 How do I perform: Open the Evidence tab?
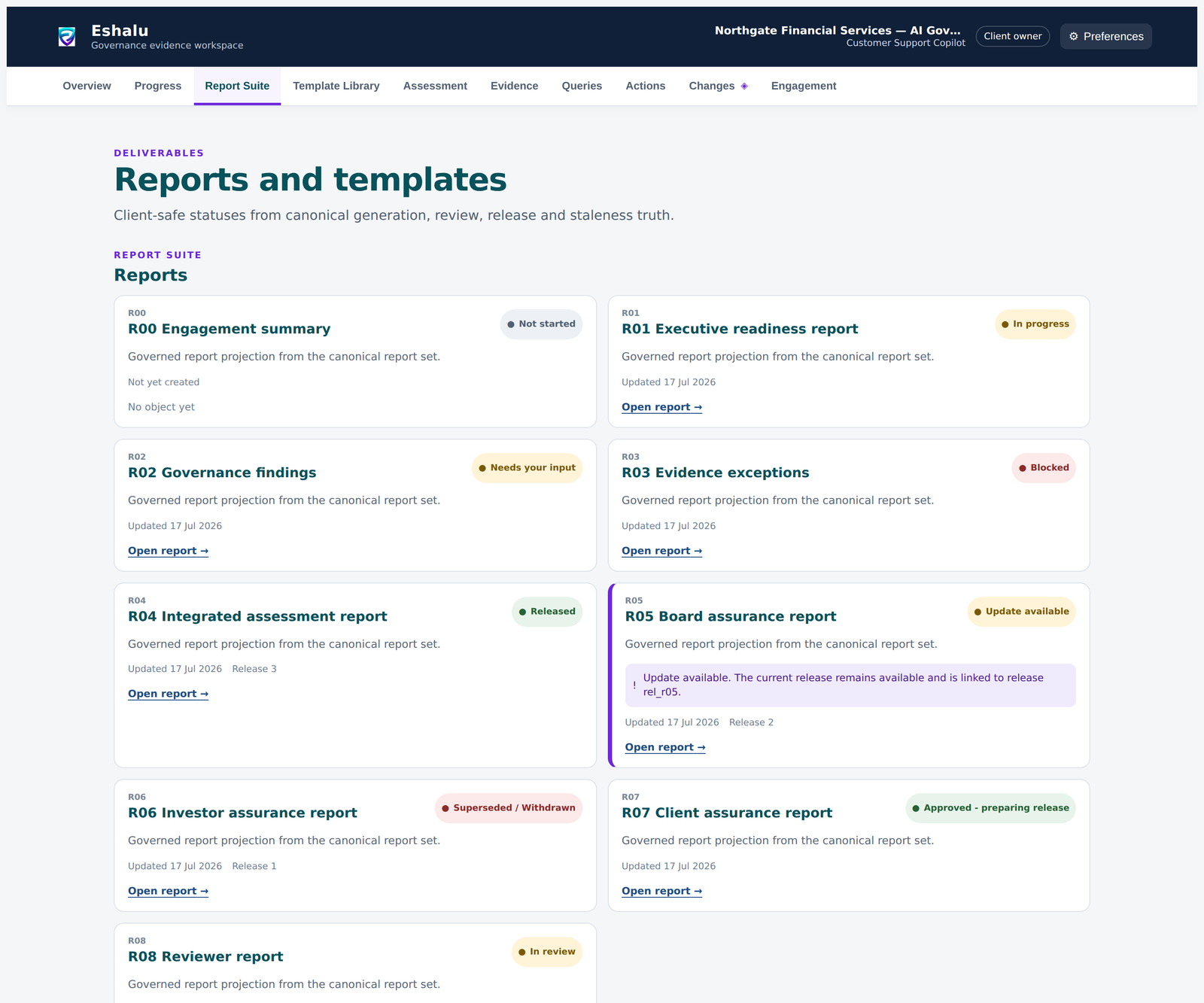515,86
